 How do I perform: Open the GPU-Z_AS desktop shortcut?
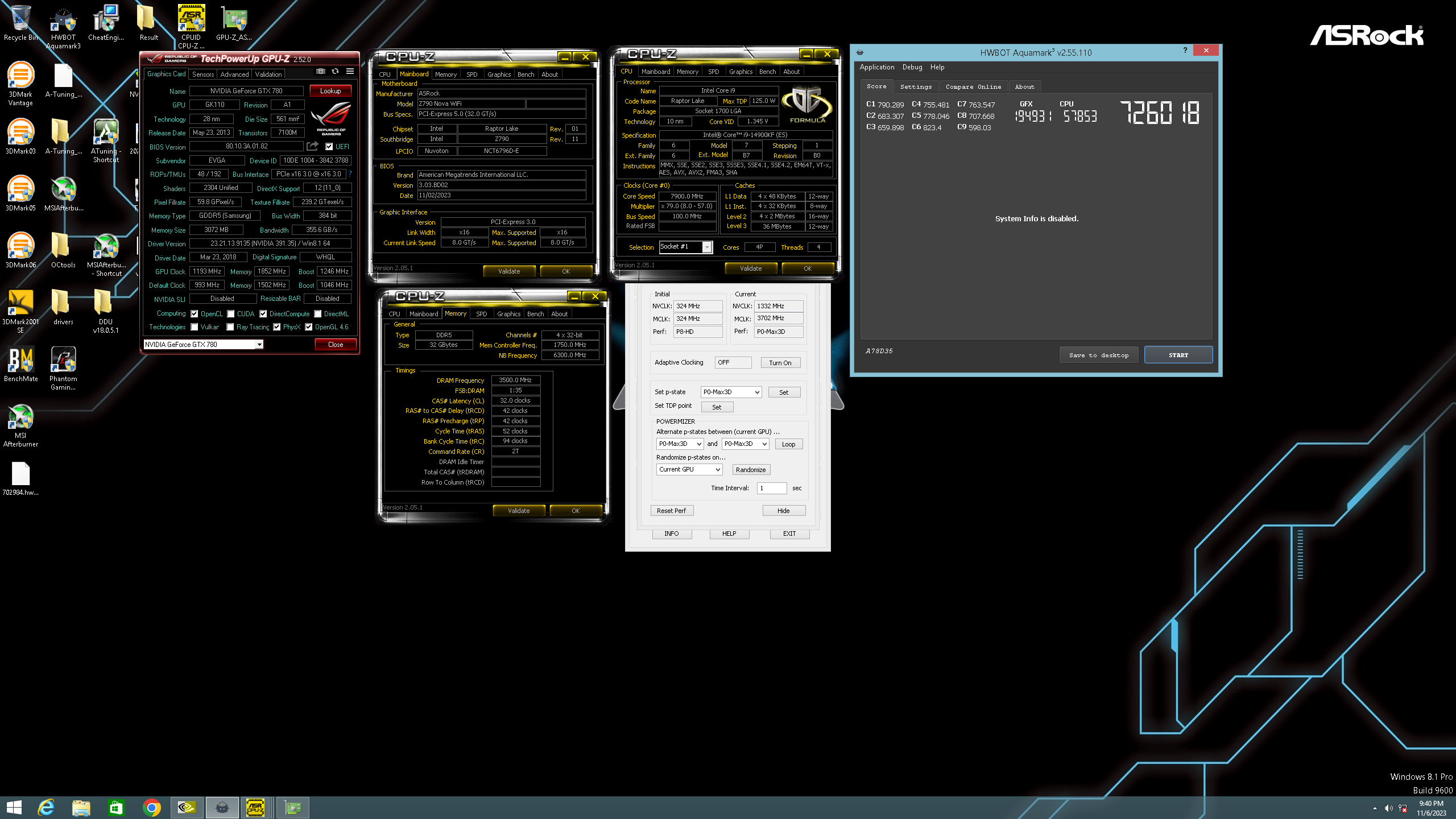pos(234,23)
